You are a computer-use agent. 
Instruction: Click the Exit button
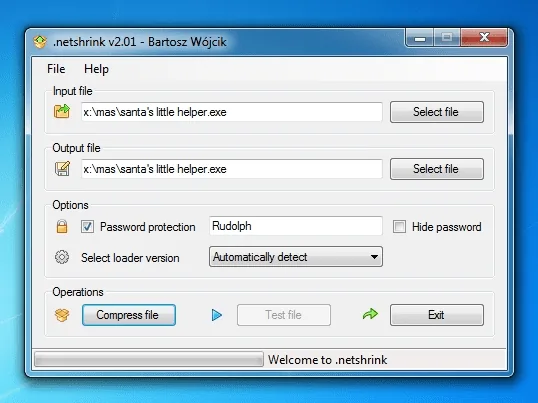point(437,315)
